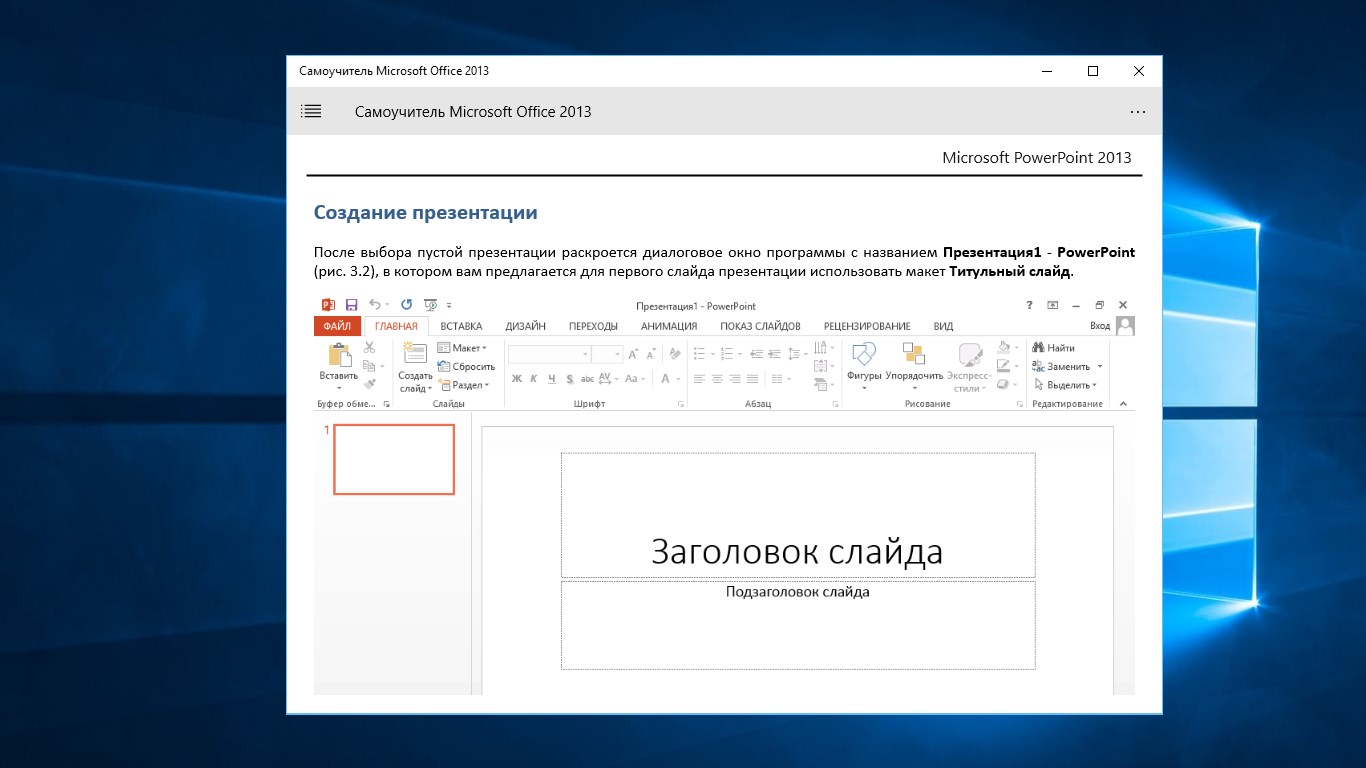This screenshot has width=1366, height=768.
Task: Switch to the АНИМАЦИЯ tab
Action: point(669,326)
